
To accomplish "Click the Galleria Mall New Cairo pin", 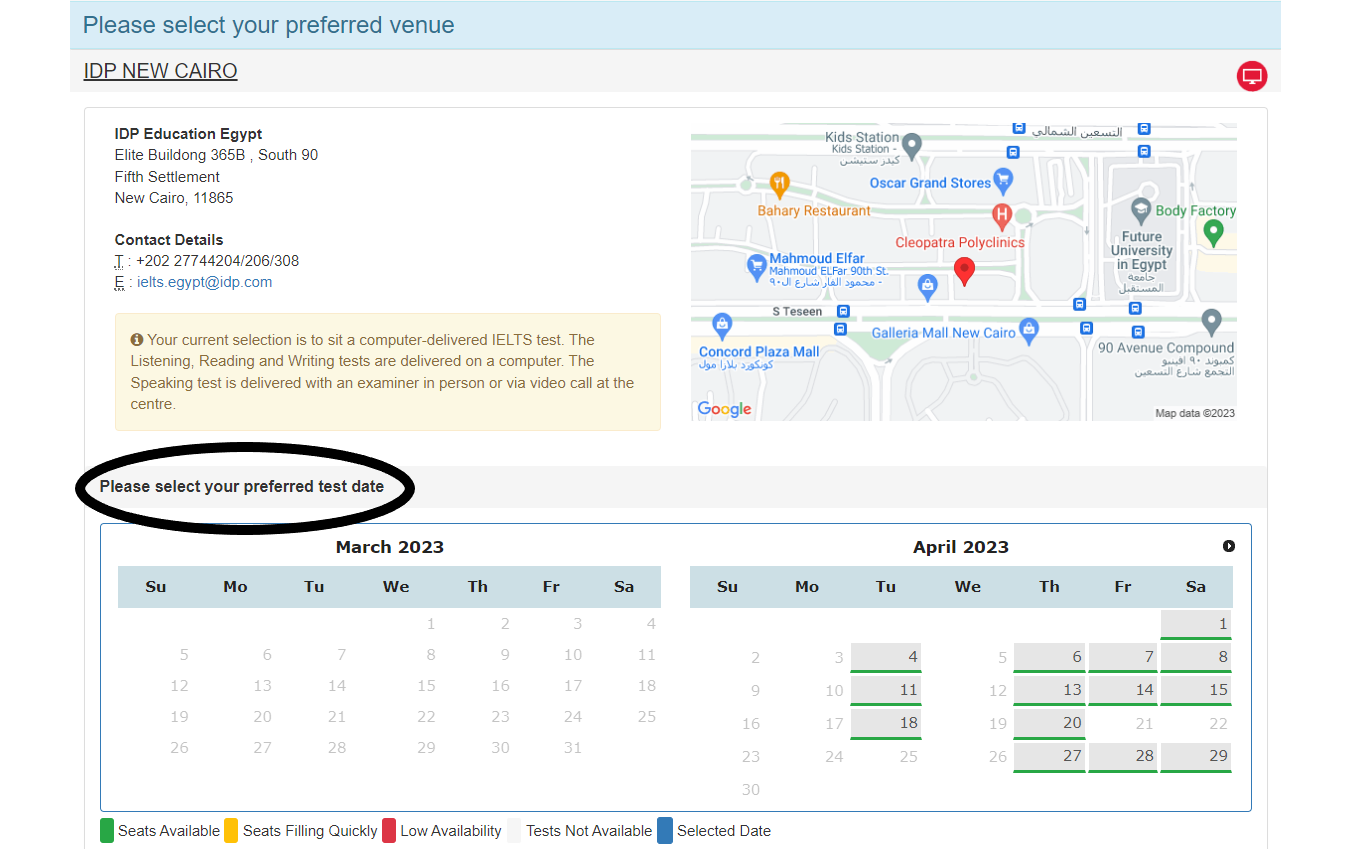I will 1029,331.
